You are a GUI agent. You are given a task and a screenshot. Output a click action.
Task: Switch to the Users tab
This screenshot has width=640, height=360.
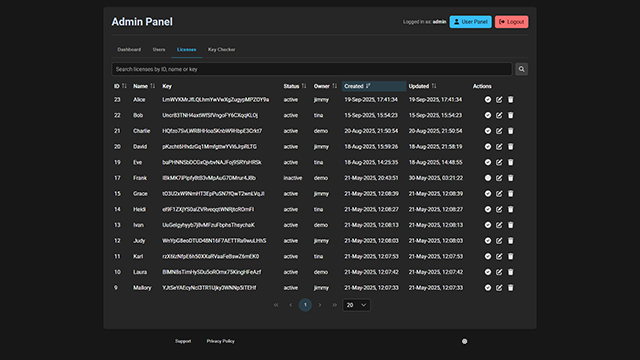pos(159,49)
